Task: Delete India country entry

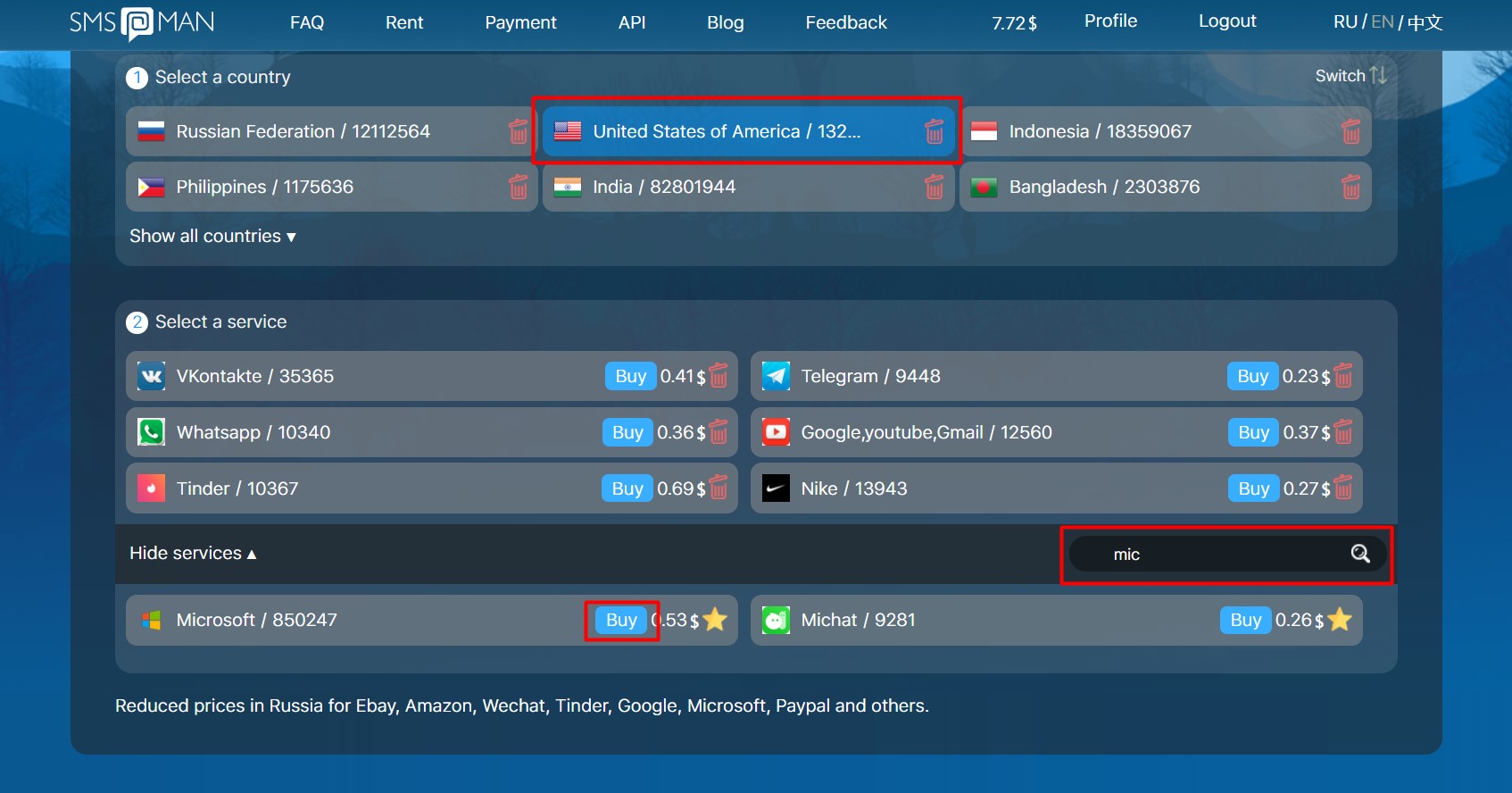Action: click(934, 187)
